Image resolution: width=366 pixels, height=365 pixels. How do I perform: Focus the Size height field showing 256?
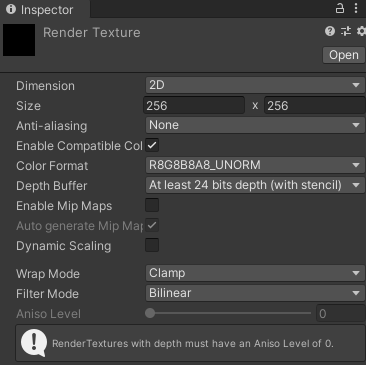(x=315, y=106)
